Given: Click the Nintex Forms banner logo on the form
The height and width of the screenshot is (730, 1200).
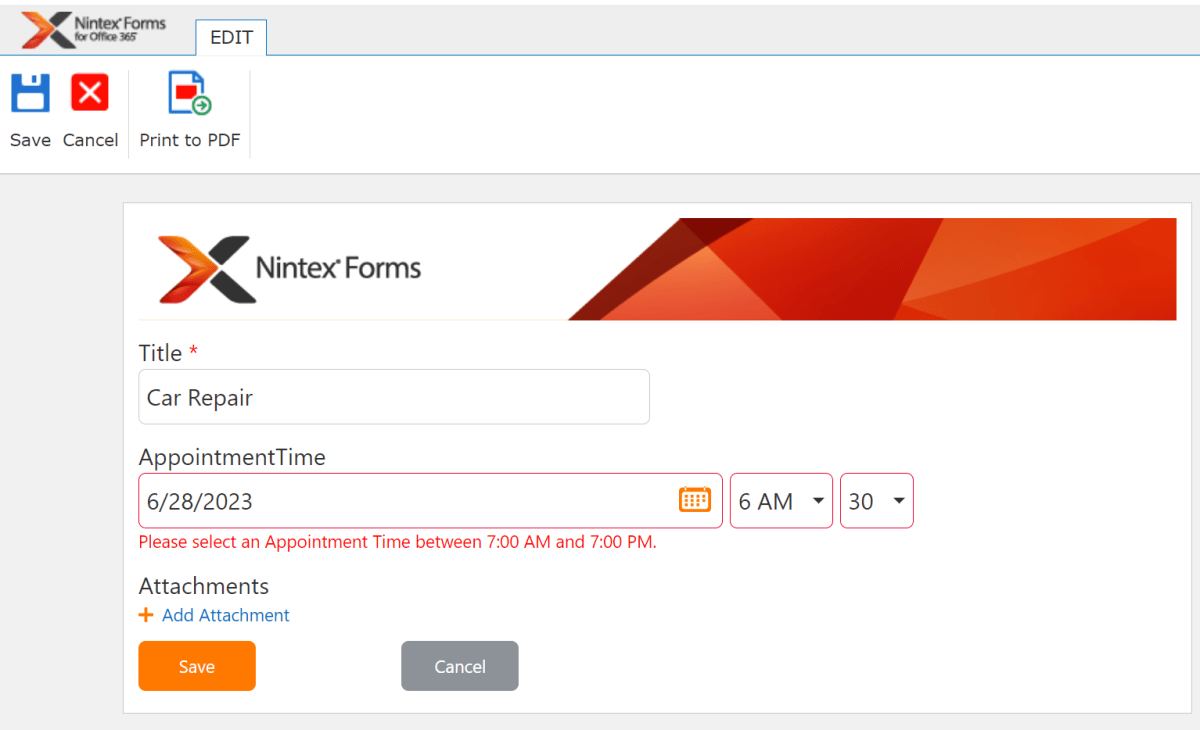Looking at the screenshot, I should (290, 267).
